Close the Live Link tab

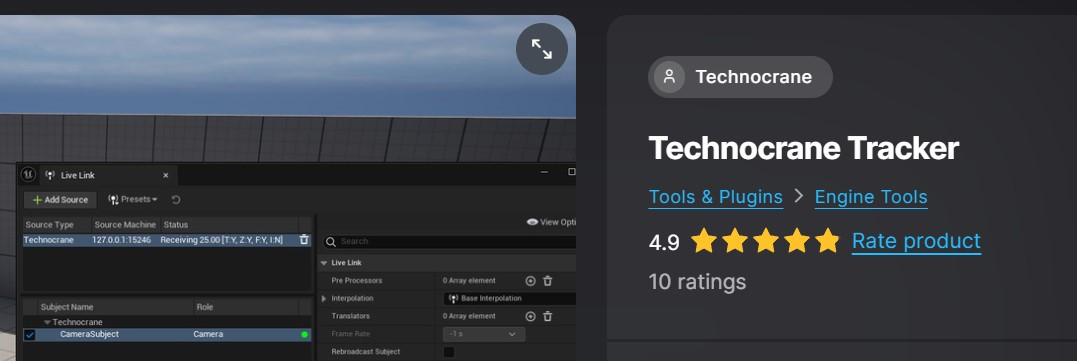[166, 175]
